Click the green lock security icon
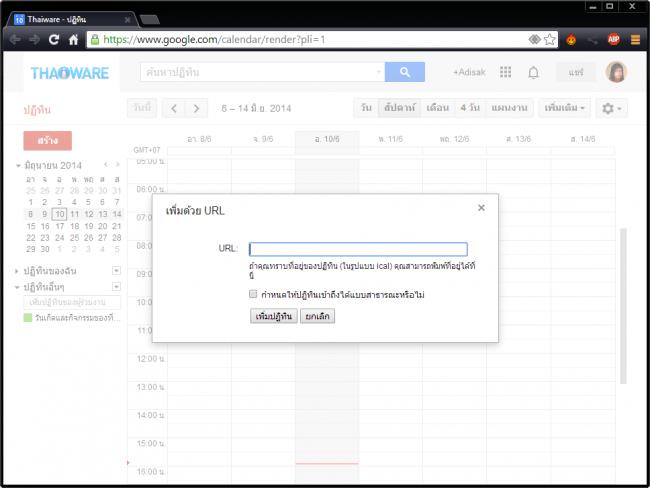The height and width of the screenshot is (488, 650). (95, 39)
